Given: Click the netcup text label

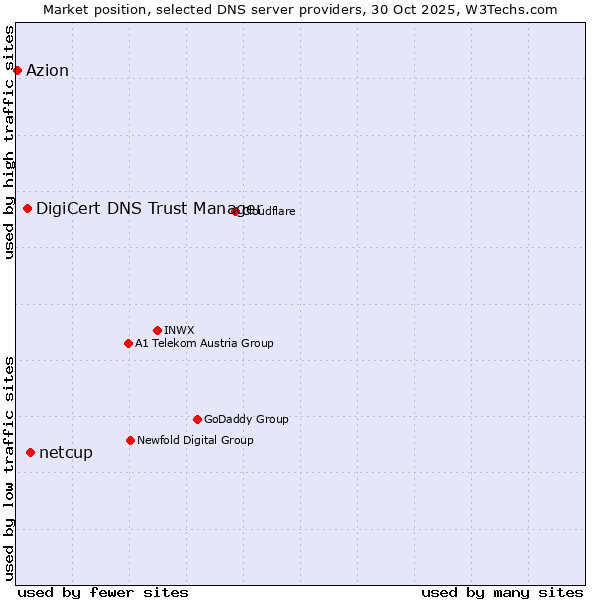Looking at the screenshot, I should [66, 453].
